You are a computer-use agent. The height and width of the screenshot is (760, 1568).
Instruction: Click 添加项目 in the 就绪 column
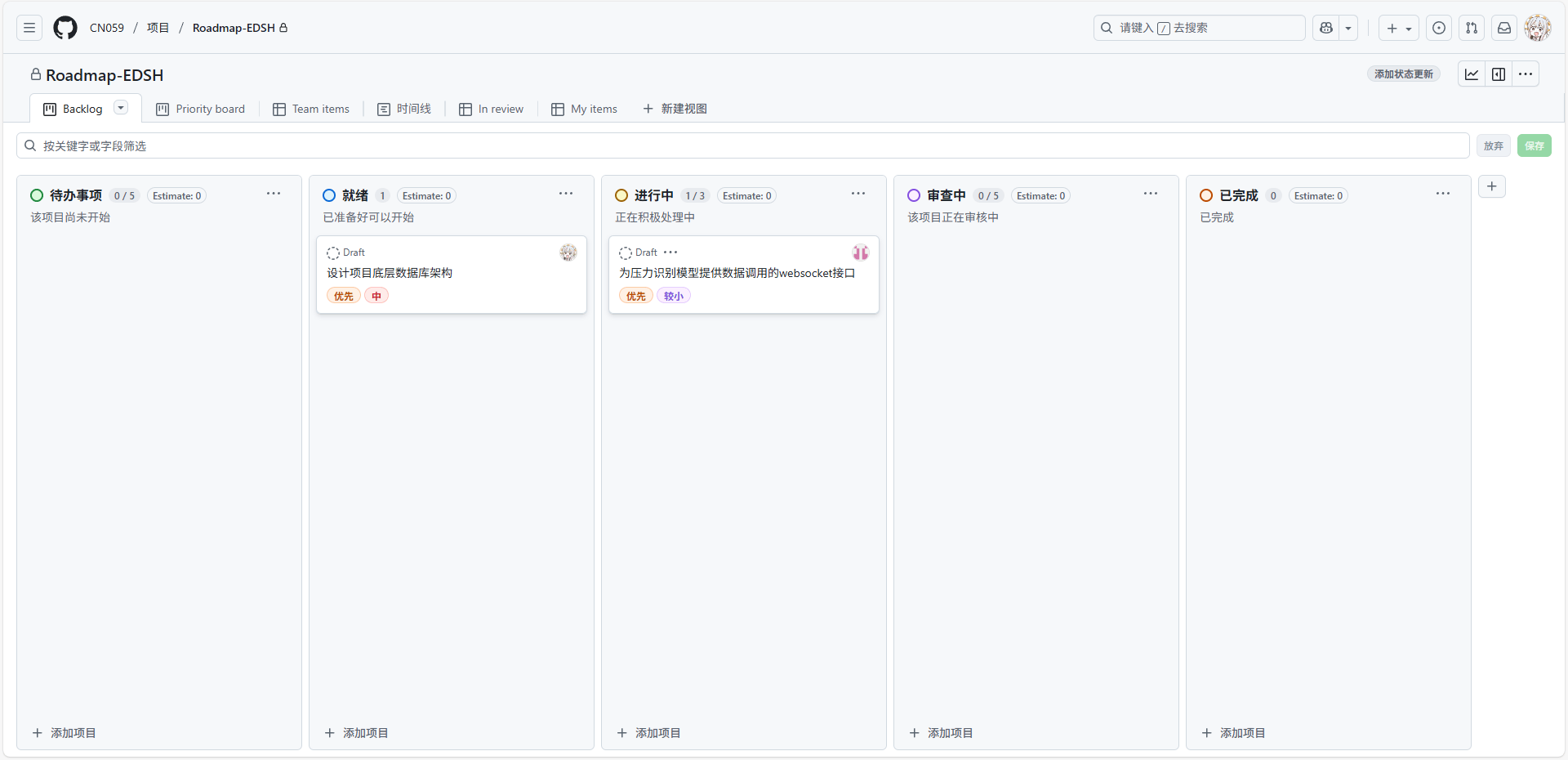357,733
